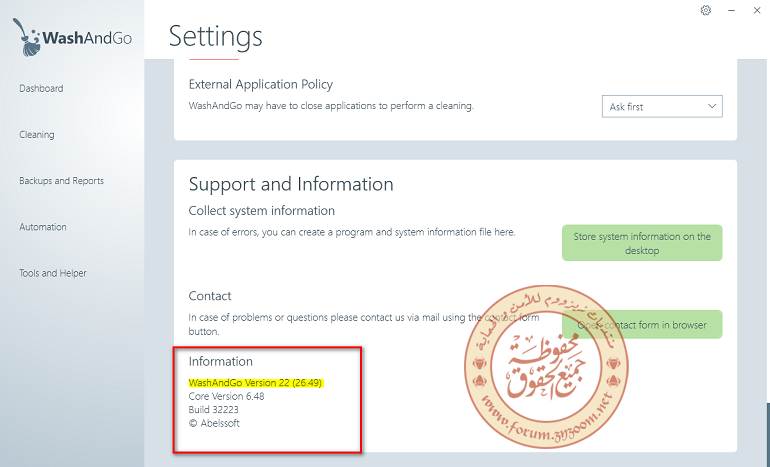Click the Collect system information heading
Image resolution: width=770 pixels, height=467 pixels.
[262, 211]
